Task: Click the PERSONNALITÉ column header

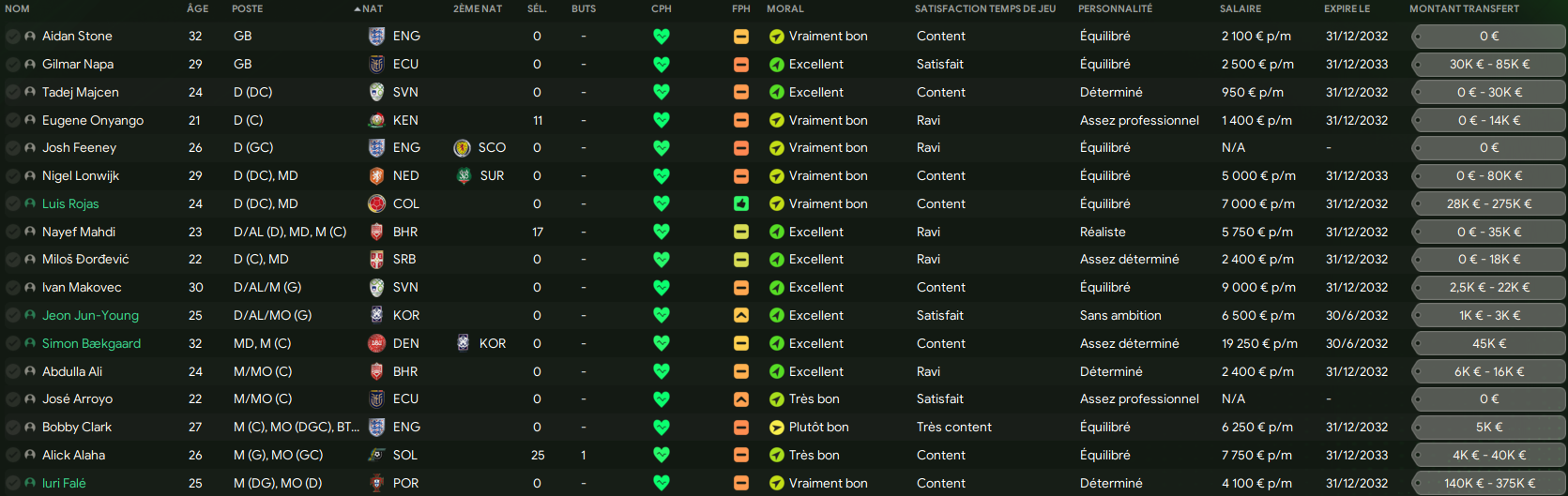Action: 1115,8
